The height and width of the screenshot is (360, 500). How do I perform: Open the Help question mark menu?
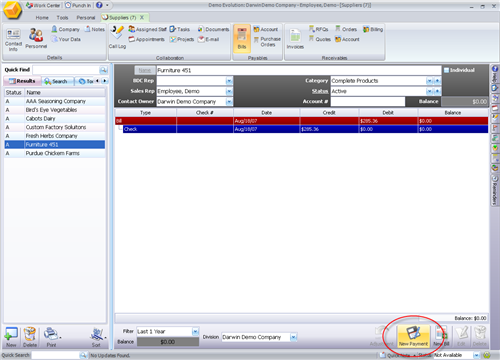(99, 5)
